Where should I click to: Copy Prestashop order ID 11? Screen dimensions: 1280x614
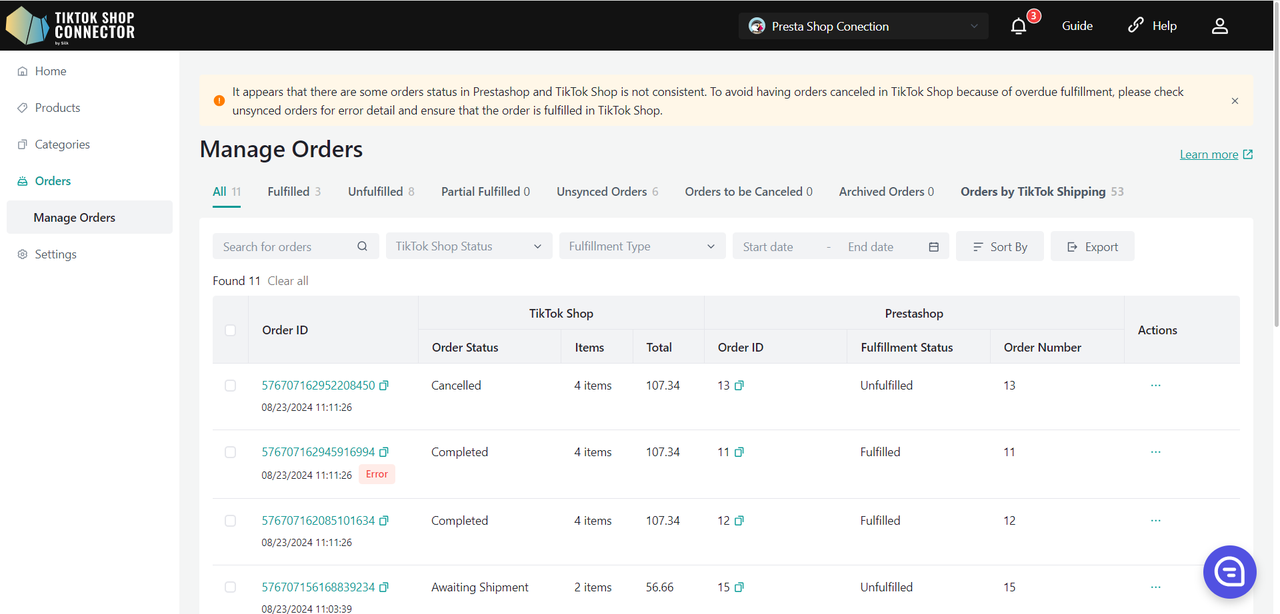[x=739, y=453]
